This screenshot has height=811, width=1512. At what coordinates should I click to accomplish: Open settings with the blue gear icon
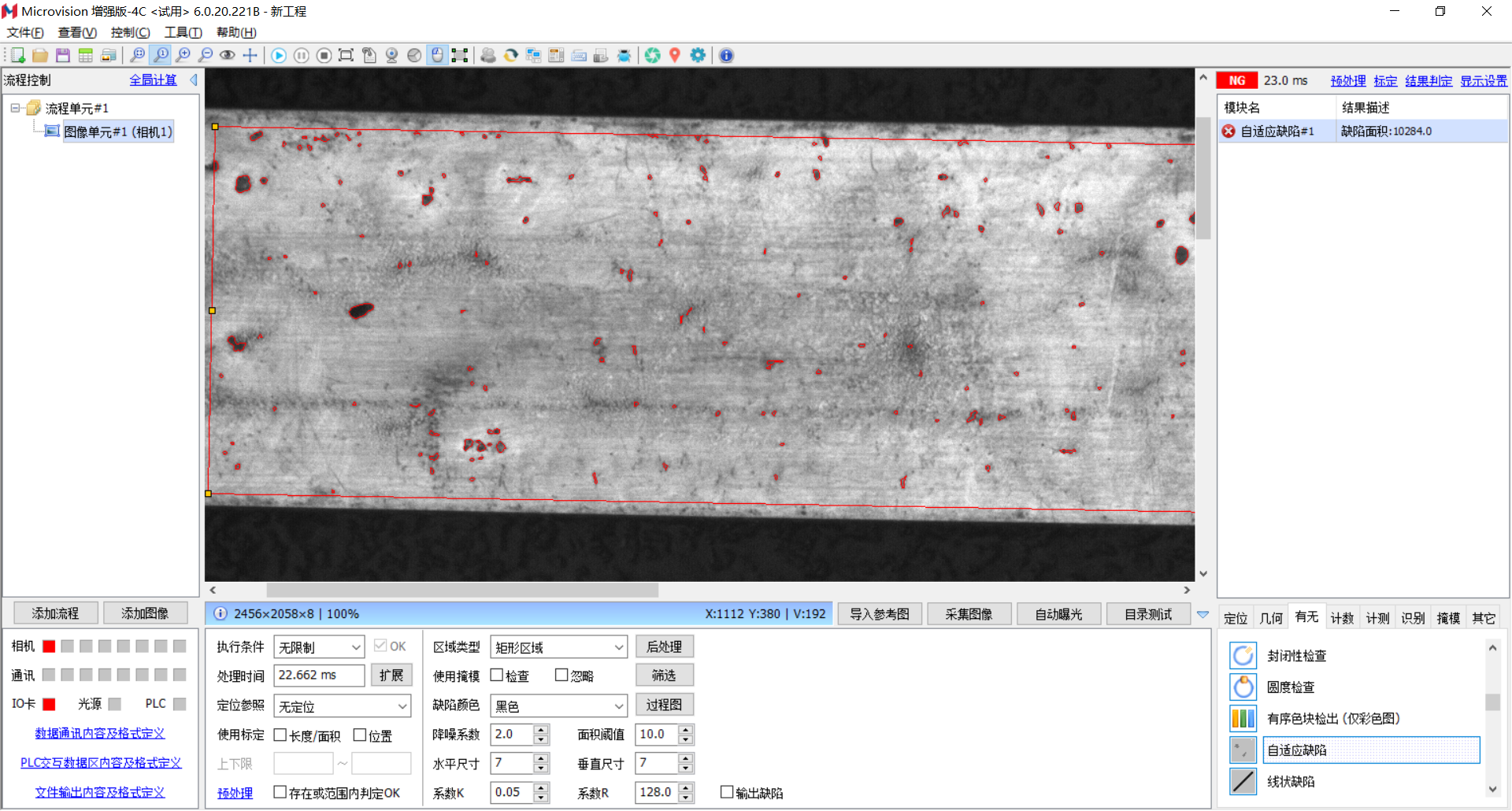[698, 55]
